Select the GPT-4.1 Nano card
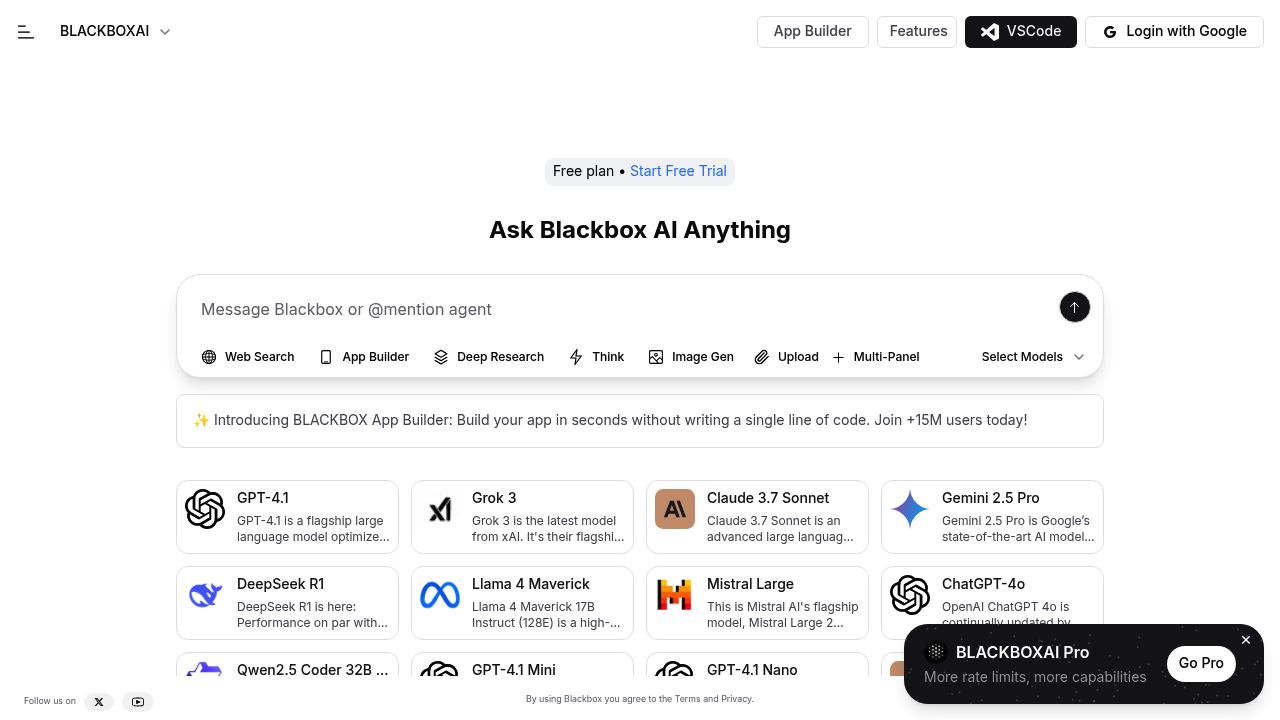 (x=757, y=665)
